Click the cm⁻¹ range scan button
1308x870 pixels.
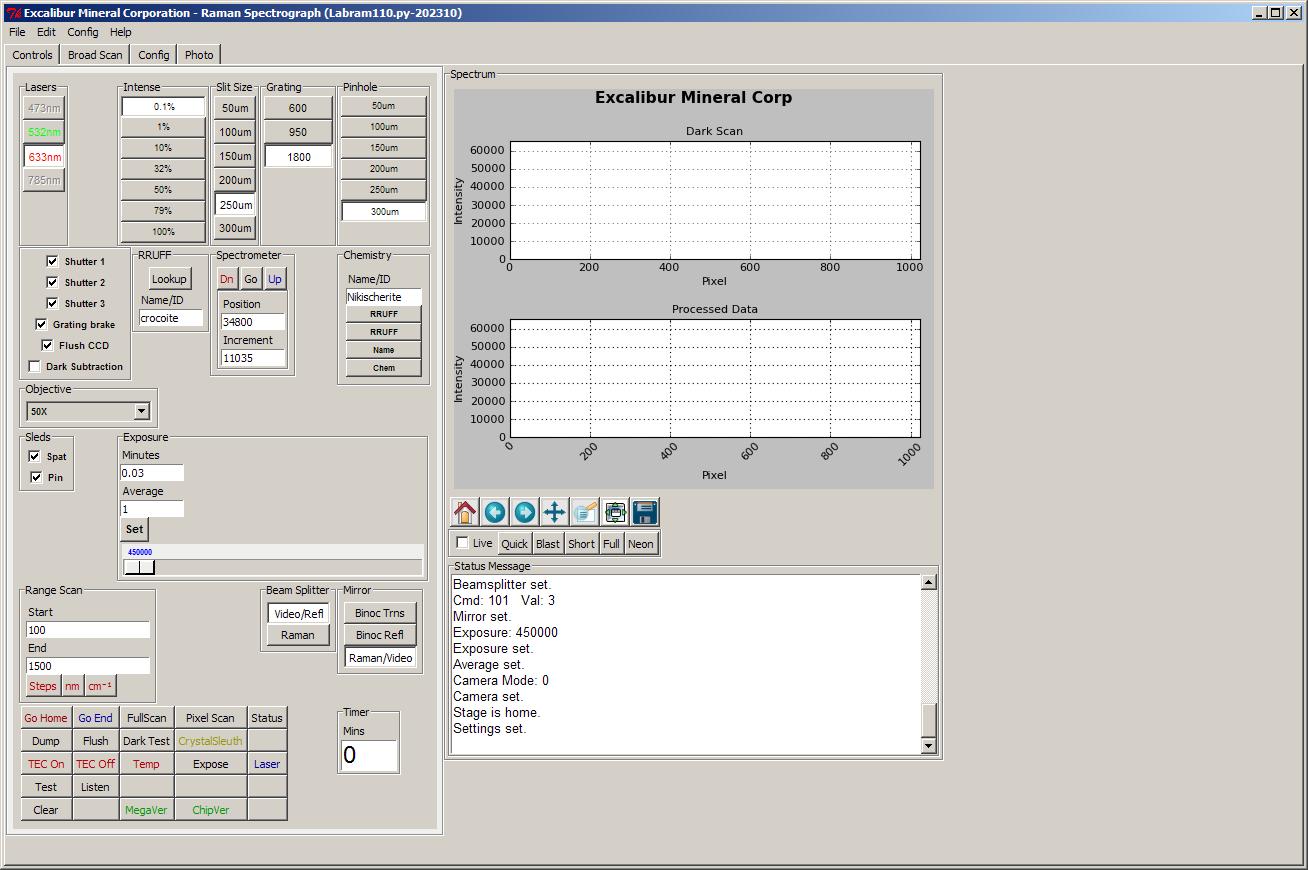pos(100,686)
